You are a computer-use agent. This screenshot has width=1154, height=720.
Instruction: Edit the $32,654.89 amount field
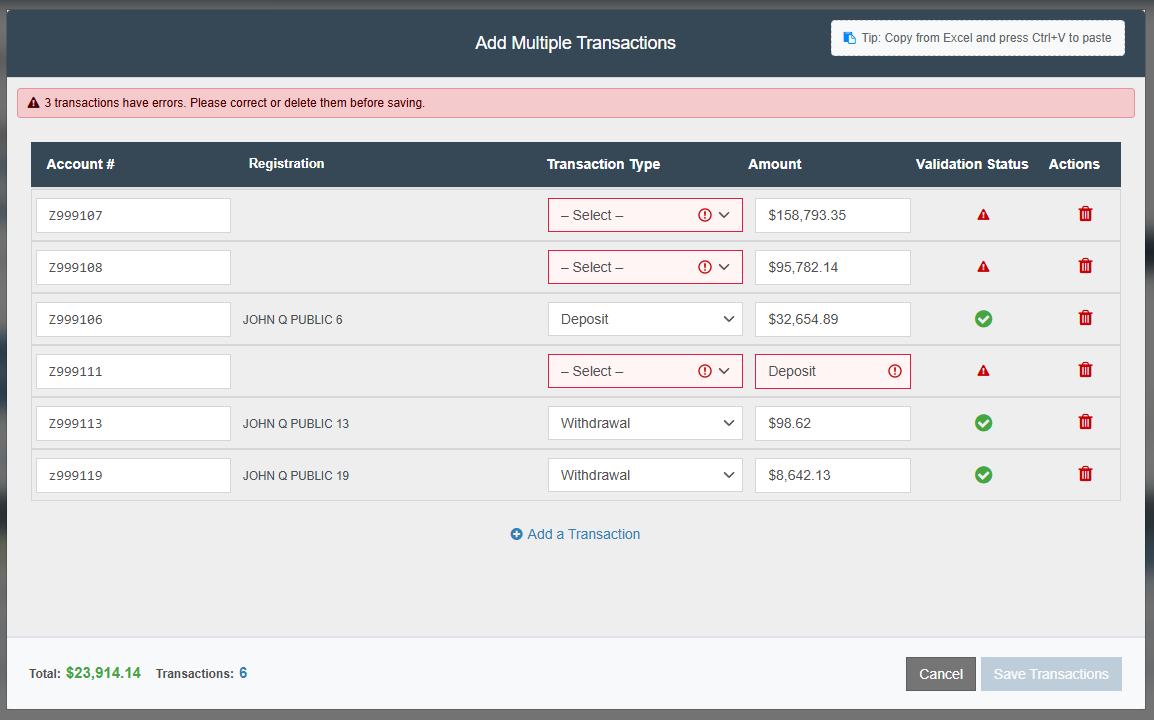(832, 319)
